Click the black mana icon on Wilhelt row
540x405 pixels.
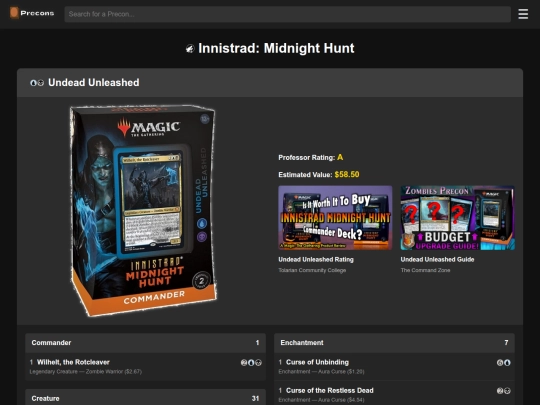click(x=258, y=362)
